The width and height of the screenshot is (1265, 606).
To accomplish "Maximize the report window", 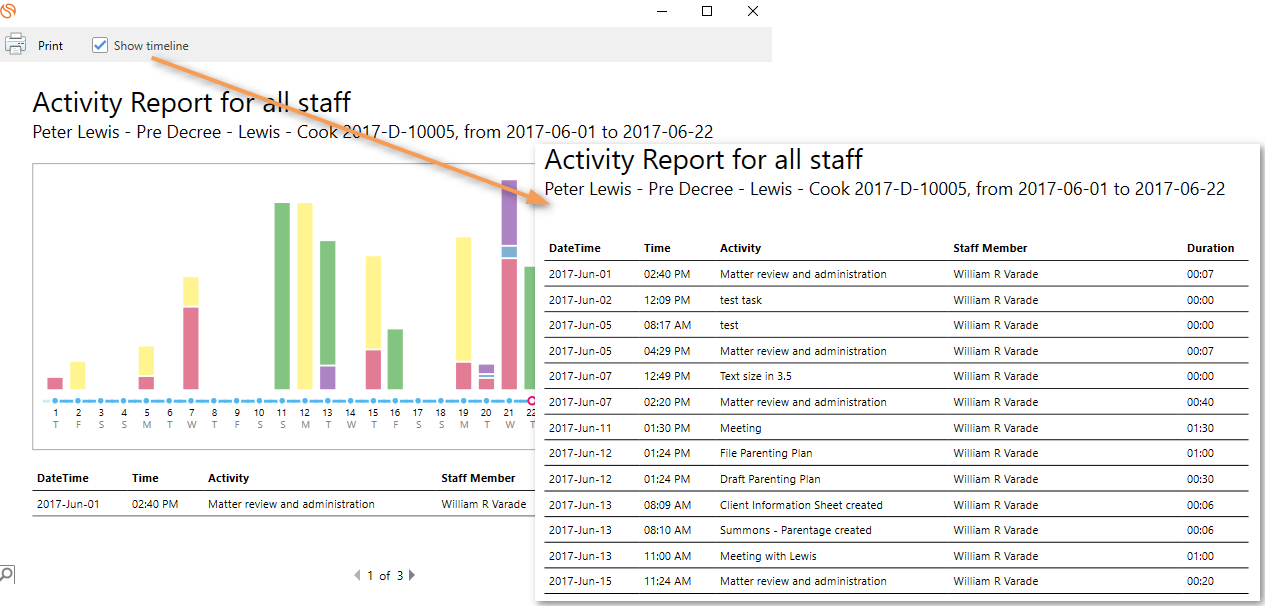I will (707, 11).
